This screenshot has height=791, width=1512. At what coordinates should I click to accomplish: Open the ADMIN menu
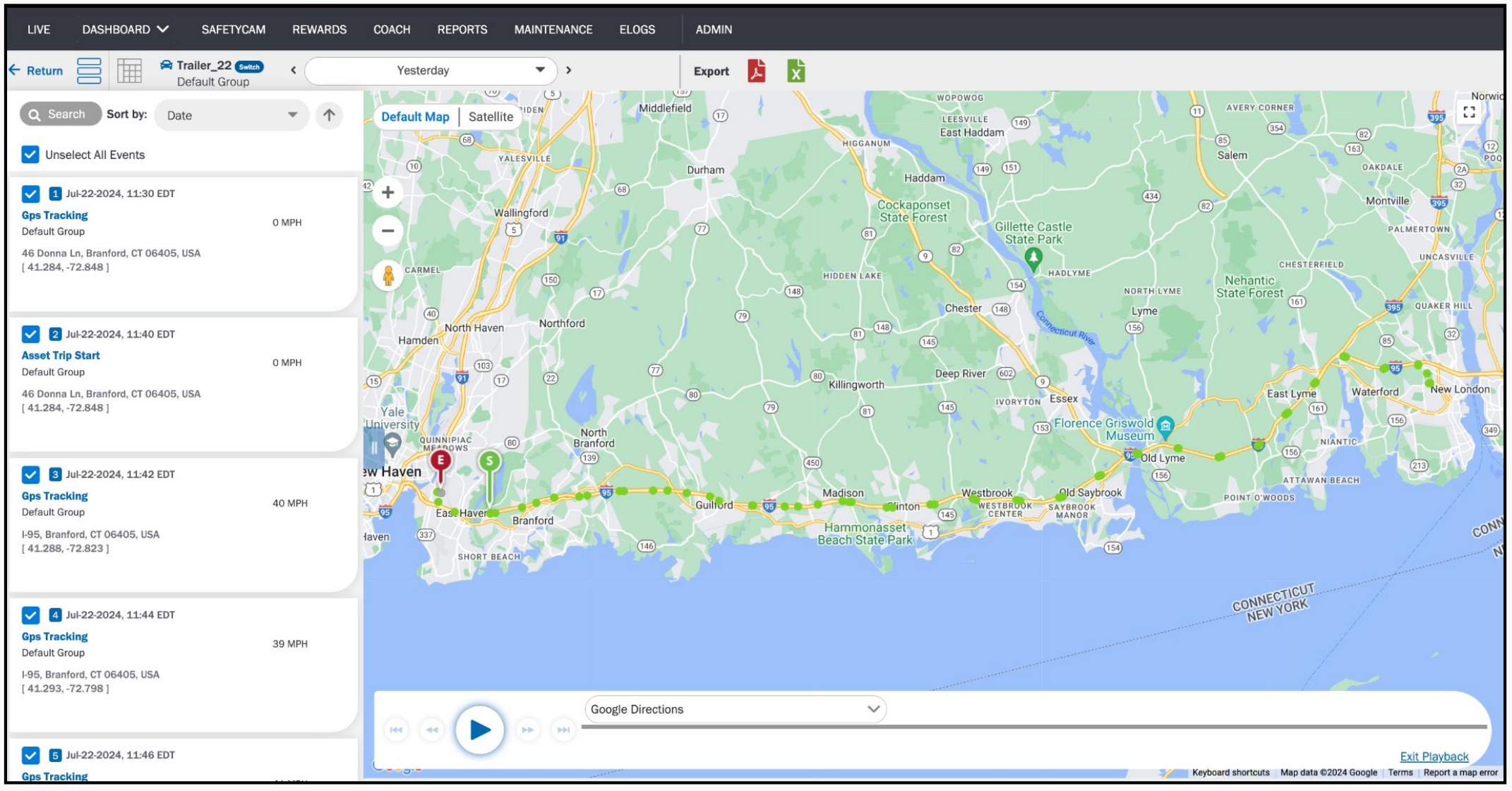coord(714,29)
